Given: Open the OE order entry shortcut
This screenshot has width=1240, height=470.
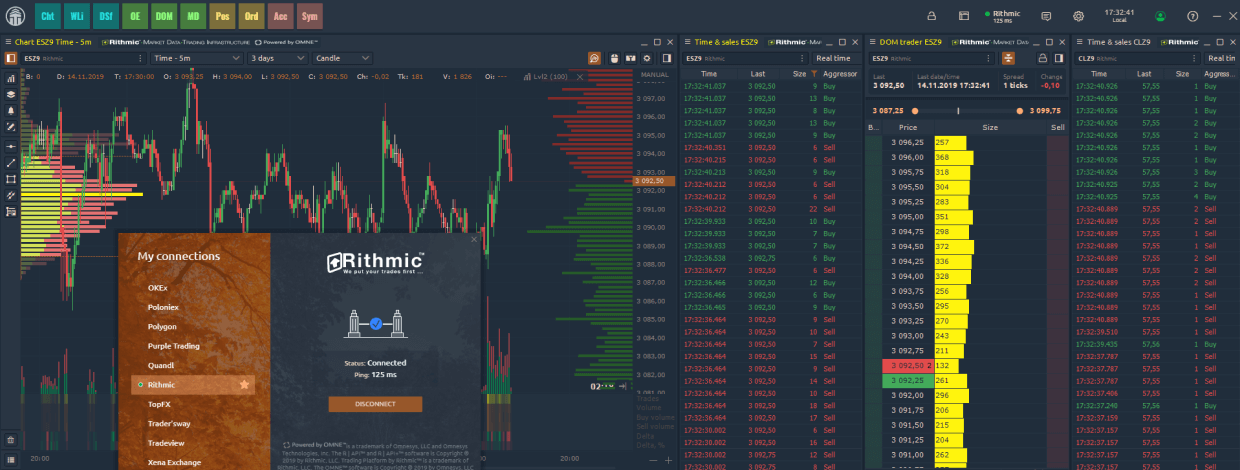Looking at the screenshot, I should (x=136, y=16).
